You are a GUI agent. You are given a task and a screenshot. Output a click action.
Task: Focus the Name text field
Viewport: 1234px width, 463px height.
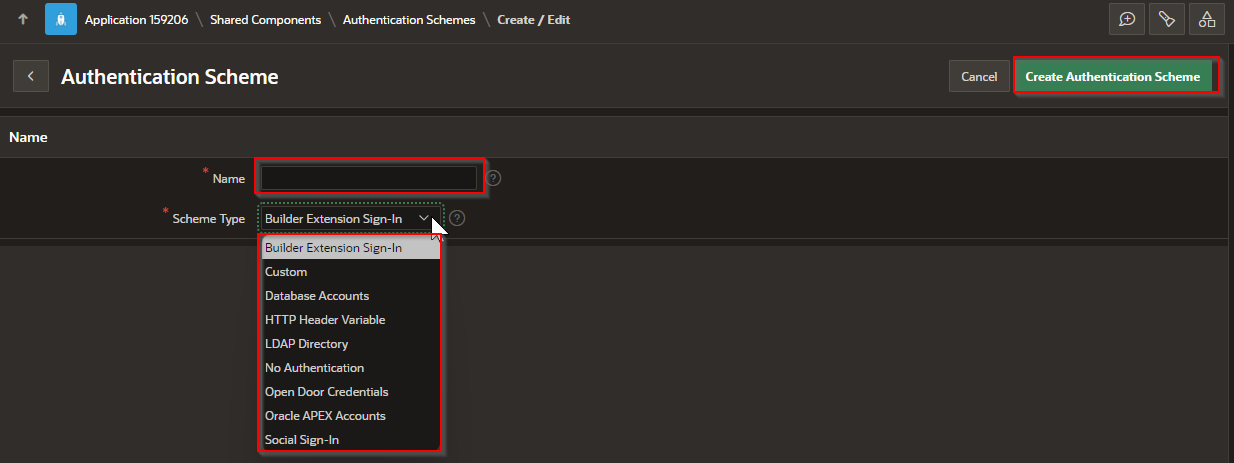click(369, 178)
